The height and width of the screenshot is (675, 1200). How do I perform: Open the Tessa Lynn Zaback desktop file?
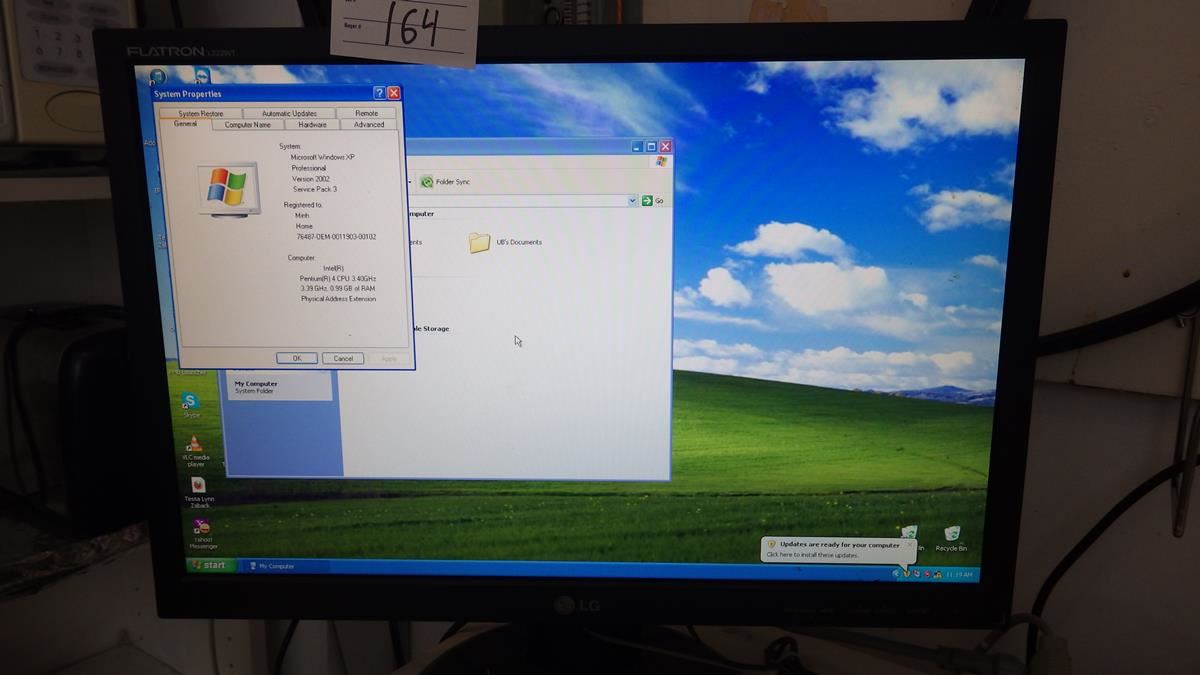[198, 491]
